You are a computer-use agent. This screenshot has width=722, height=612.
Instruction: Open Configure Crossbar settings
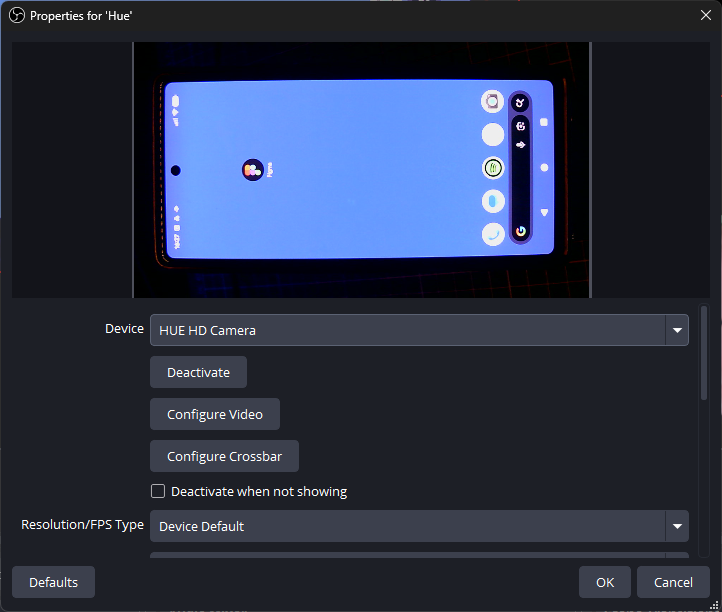224,456
